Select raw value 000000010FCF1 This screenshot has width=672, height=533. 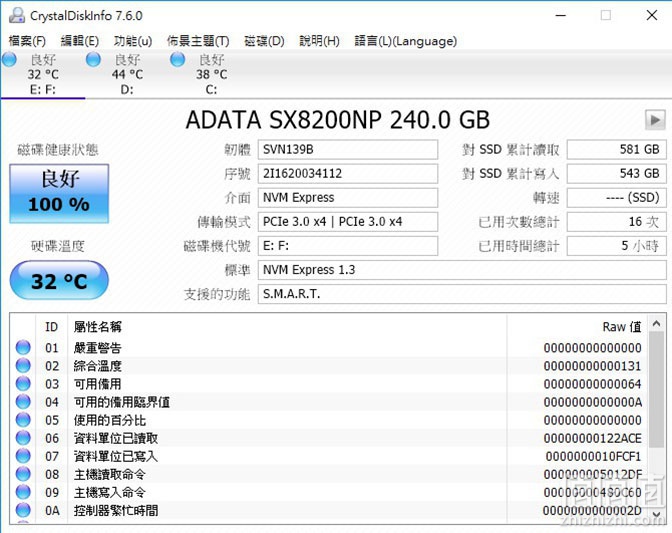pos(593,456)
